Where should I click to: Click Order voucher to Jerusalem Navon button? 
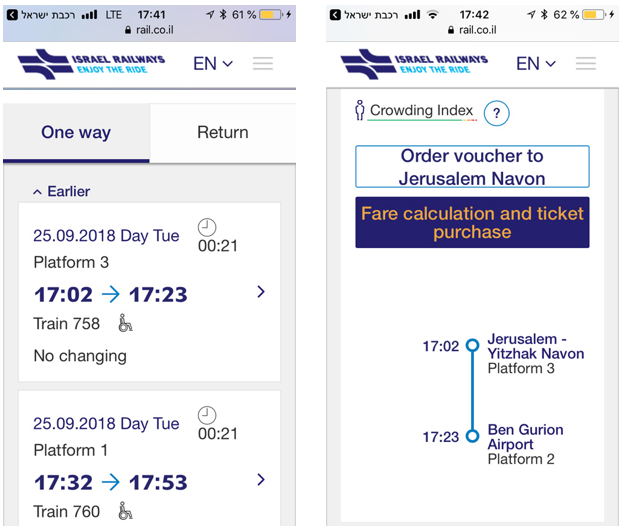pyautogui.click(x=472, y=167)
